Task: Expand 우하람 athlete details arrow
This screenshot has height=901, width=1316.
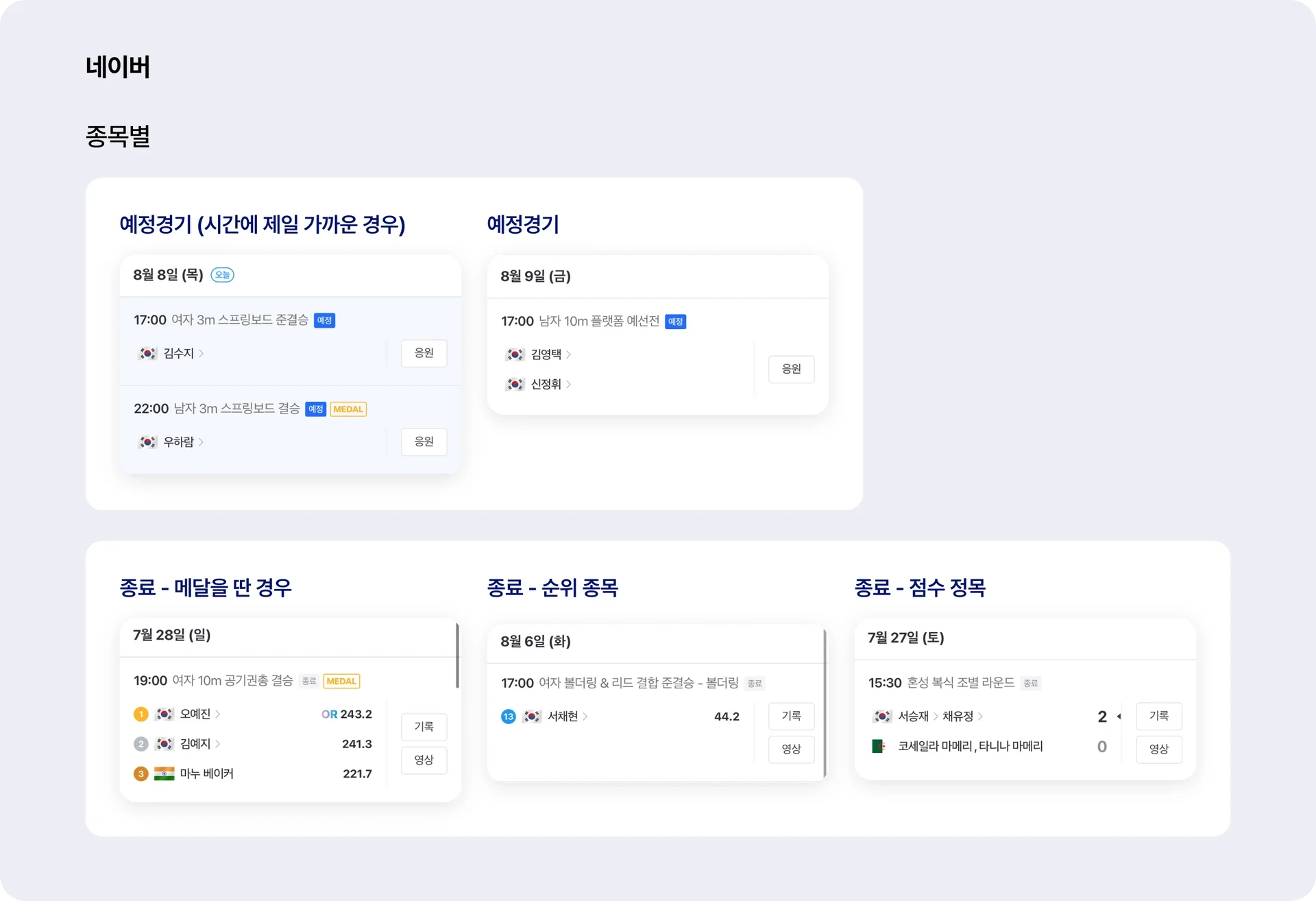Action: pyautogui.click(x=202, y=442)
